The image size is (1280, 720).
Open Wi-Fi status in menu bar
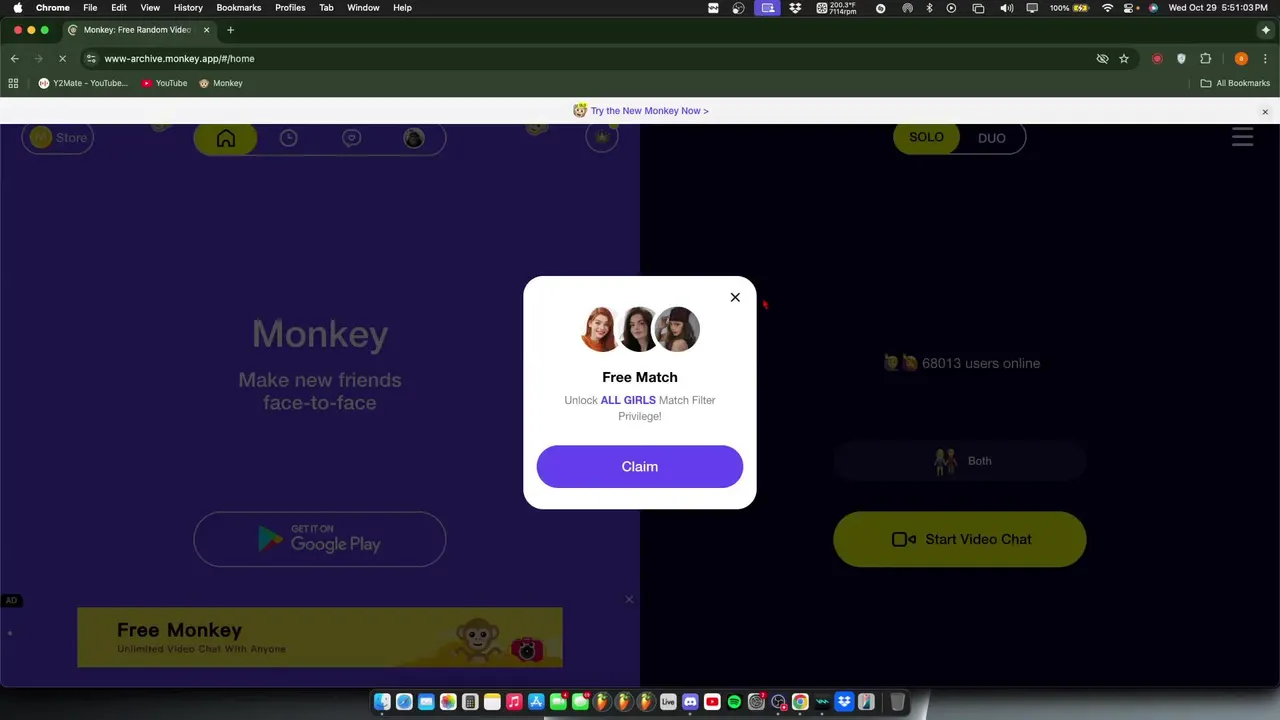point(1107,8)
